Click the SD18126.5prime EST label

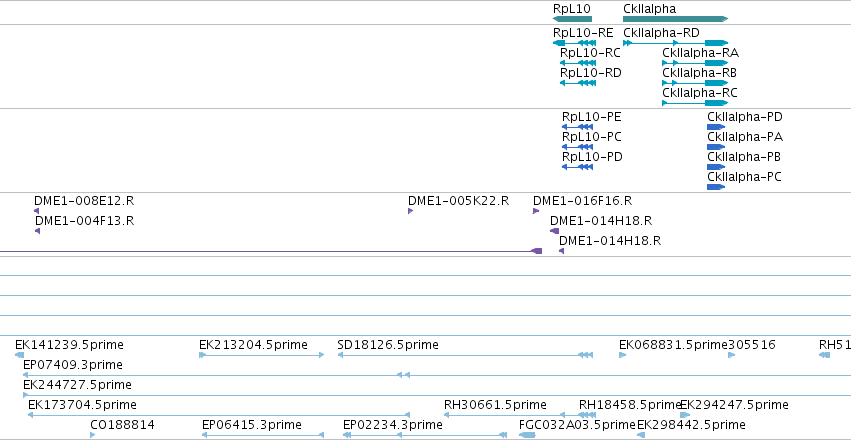pyautogui.click(x=388, y=345)
